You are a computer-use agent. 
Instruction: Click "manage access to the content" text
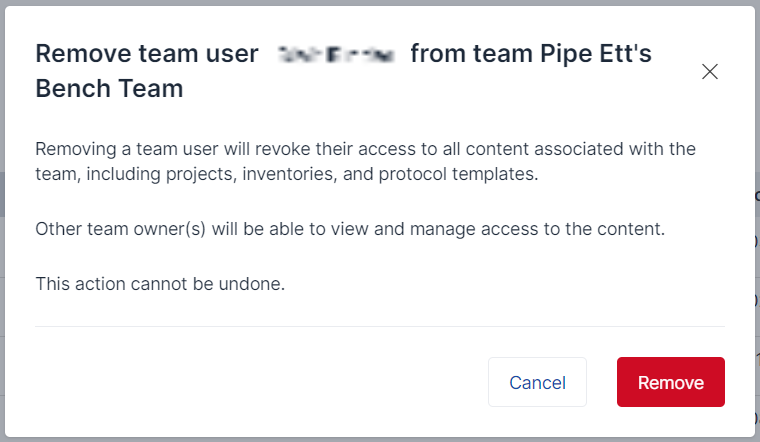[555, 229]
